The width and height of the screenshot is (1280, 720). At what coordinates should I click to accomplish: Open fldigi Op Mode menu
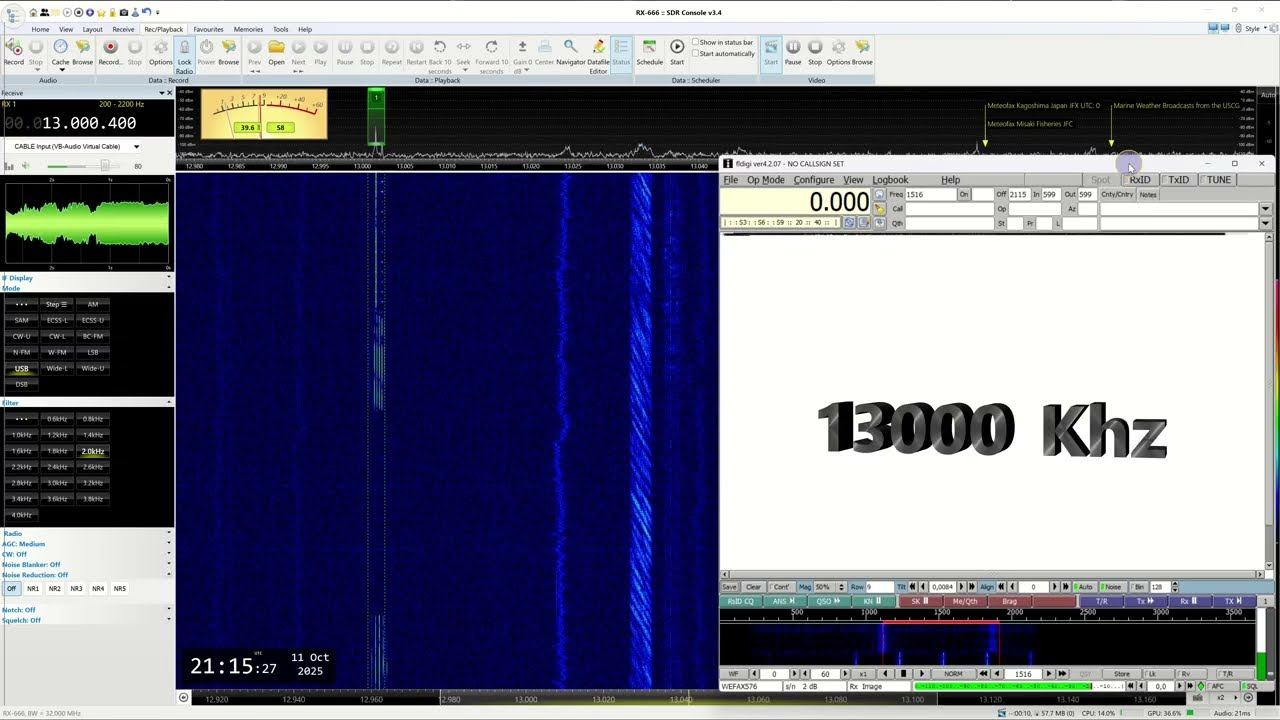coord(766,180)
